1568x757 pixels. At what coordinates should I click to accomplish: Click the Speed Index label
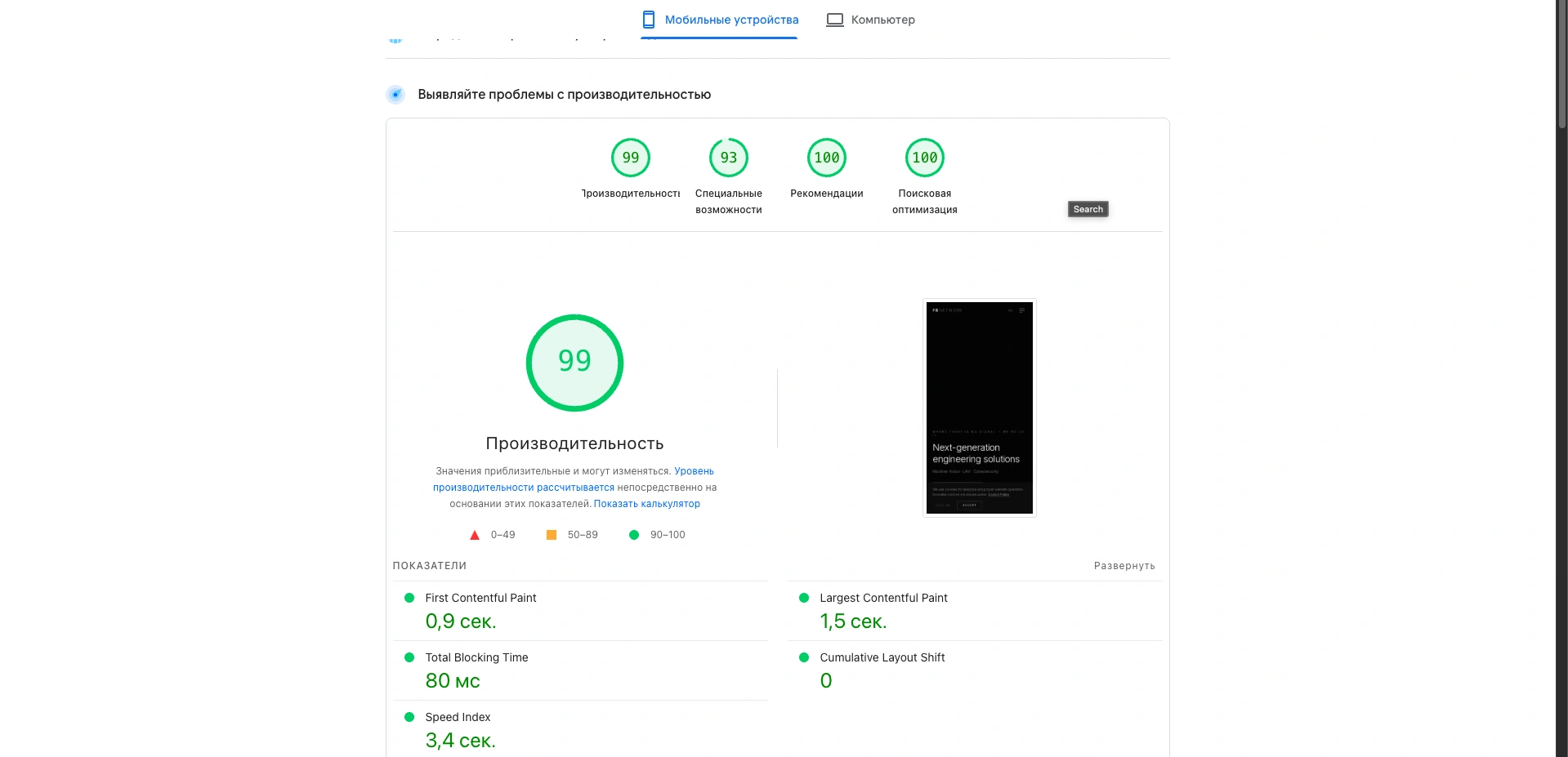point(458,717)
